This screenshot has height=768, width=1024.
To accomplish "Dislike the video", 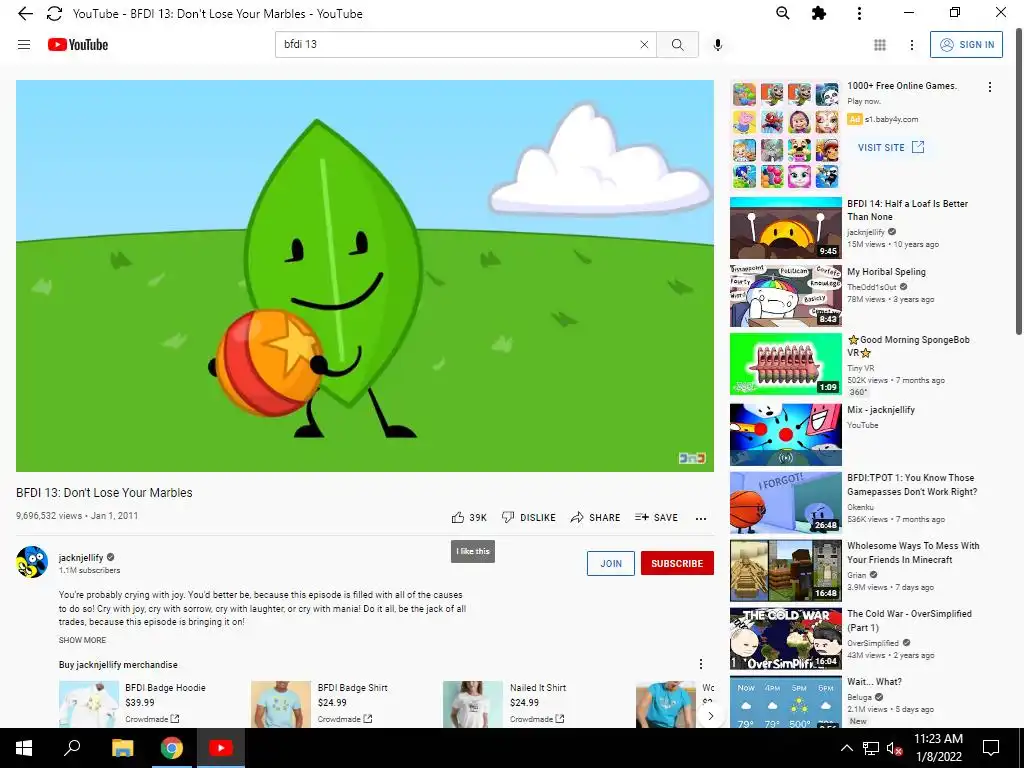I will tap(528, 517).
